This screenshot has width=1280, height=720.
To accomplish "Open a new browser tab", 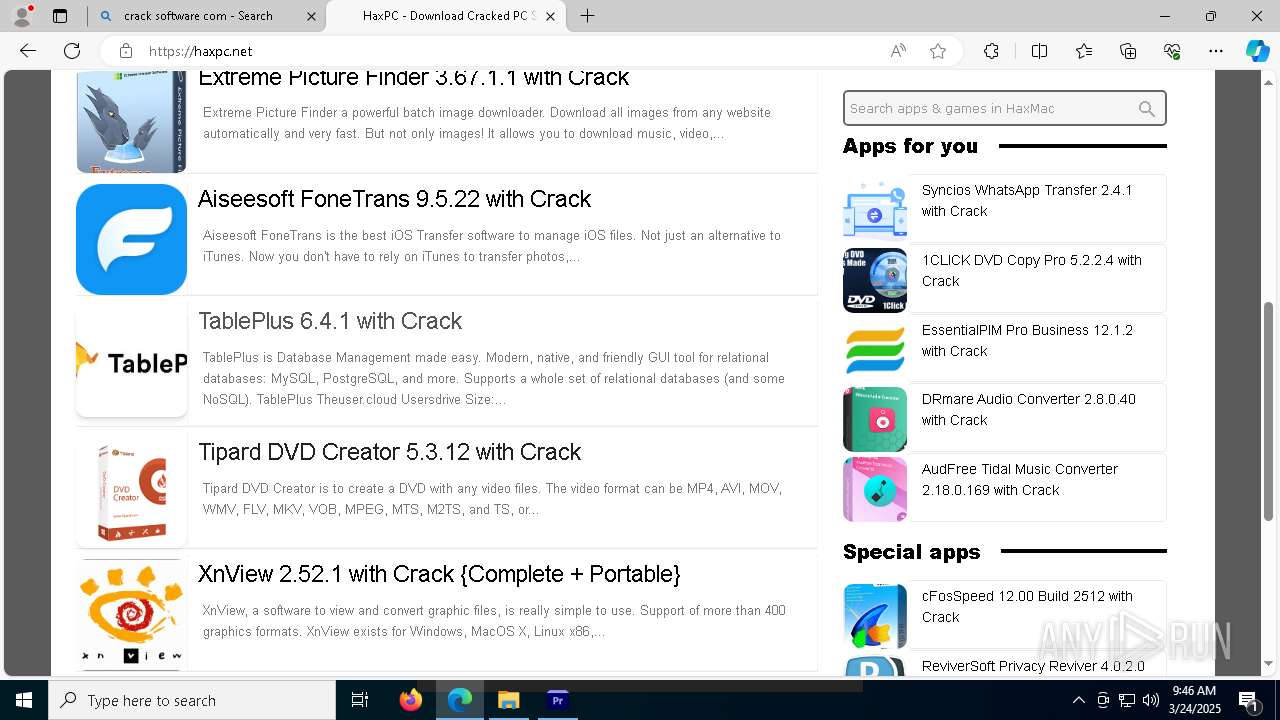I will point(588,16).
